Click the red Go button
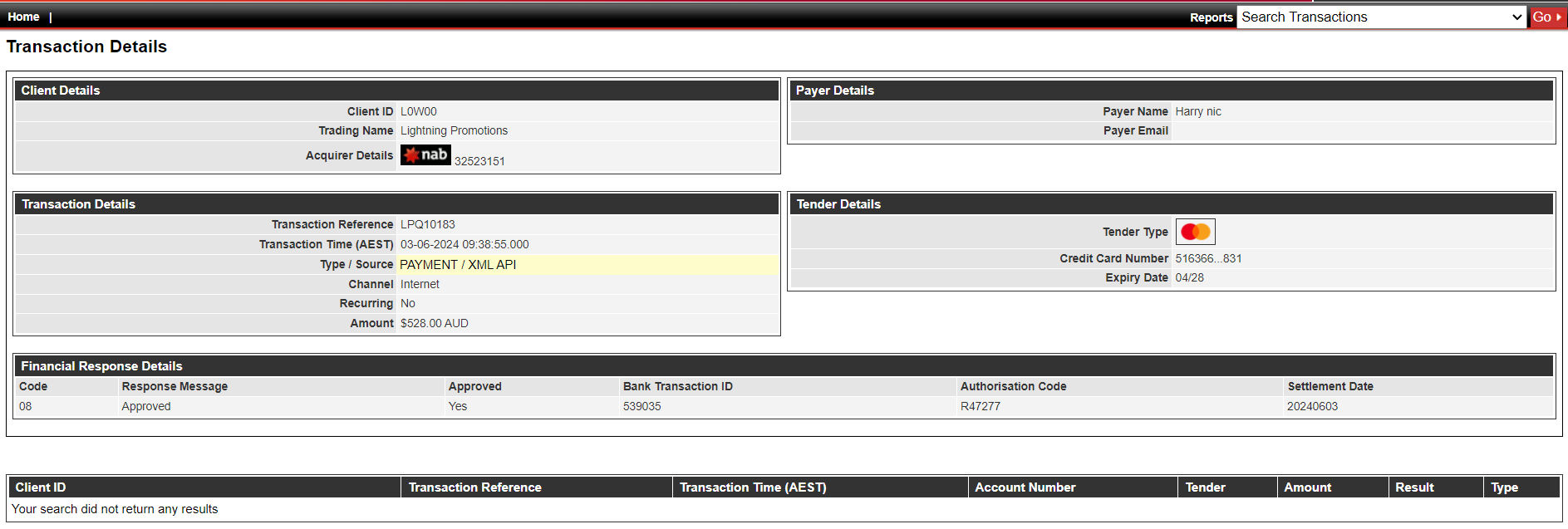This screenshot has width=1568, height=529. pos(1547,17)
